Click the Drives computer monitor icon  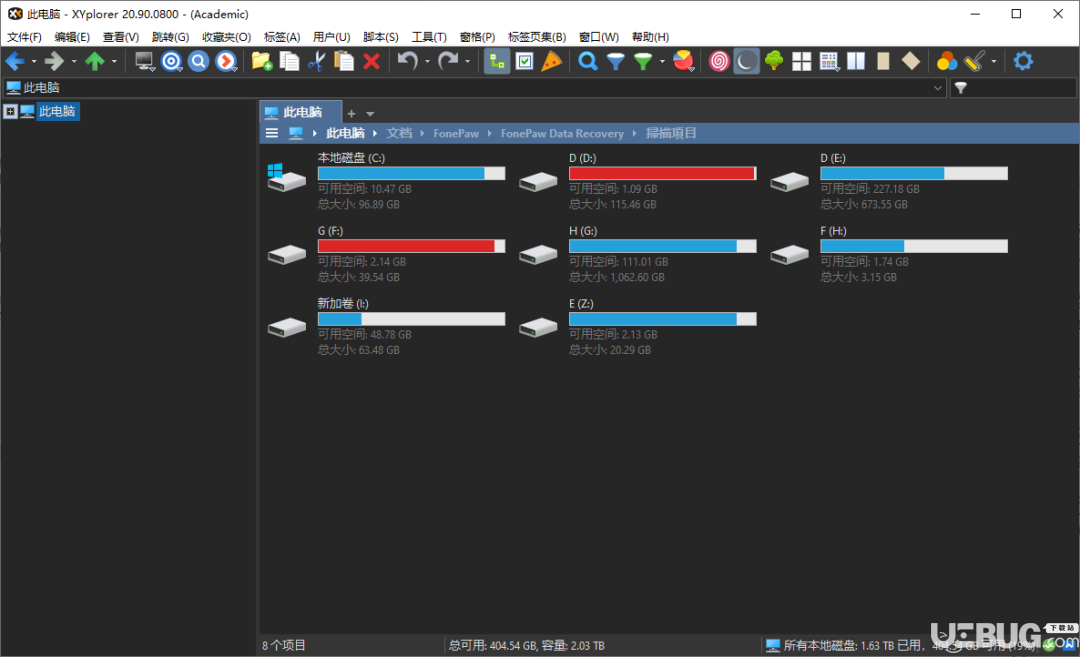point(144,61)
